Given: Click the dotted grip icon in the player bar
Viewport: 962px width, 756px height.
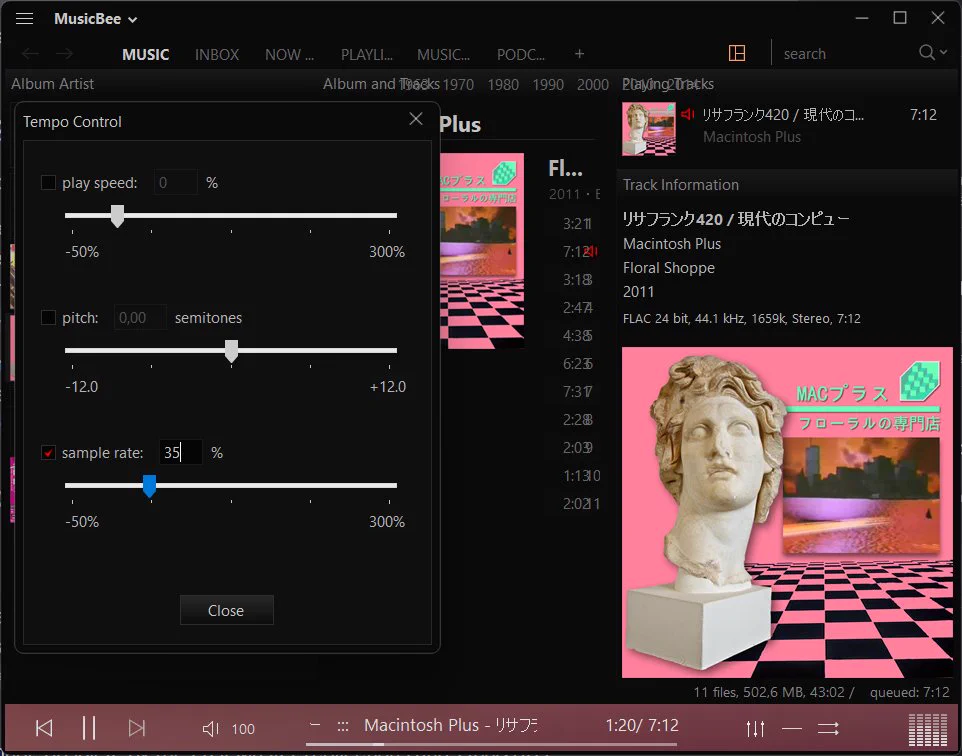Looking at the screenshot, I should coord(343,727).
